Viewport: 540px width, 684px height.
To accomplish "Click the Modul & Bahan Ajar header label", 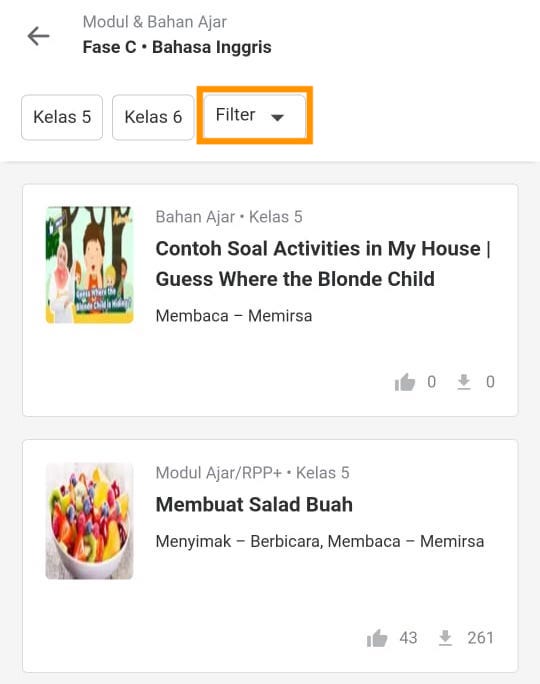I will pyautogui.click(x=155, y=22).
